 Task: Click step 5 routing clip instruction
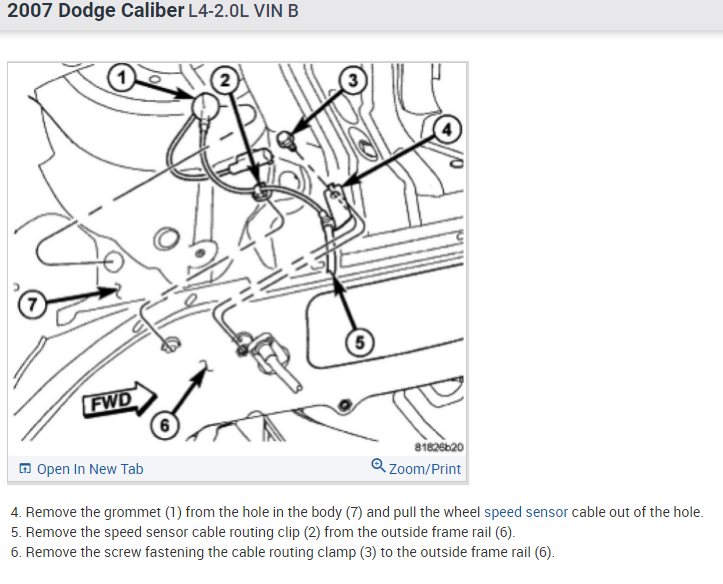[x=263, y=532]
